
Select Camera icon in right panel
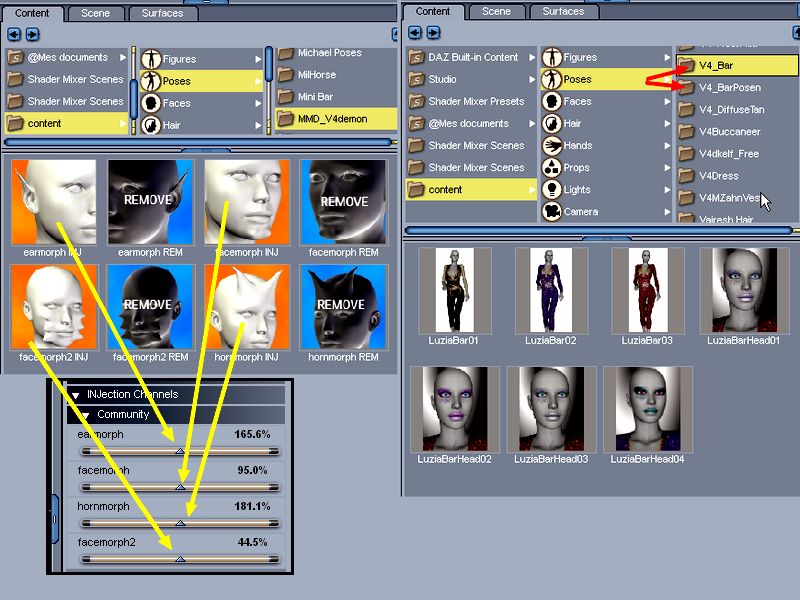tap(552, 211)
